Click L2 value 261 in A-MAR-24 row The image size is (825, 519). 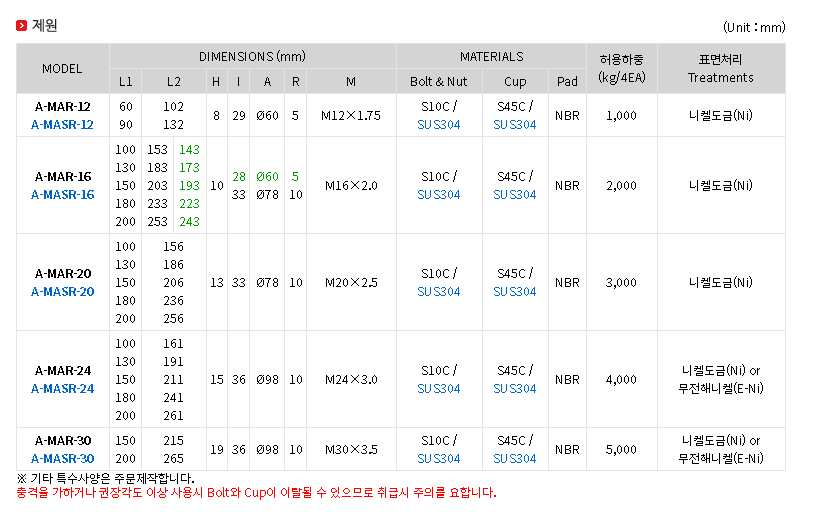[x=174, y=416]
